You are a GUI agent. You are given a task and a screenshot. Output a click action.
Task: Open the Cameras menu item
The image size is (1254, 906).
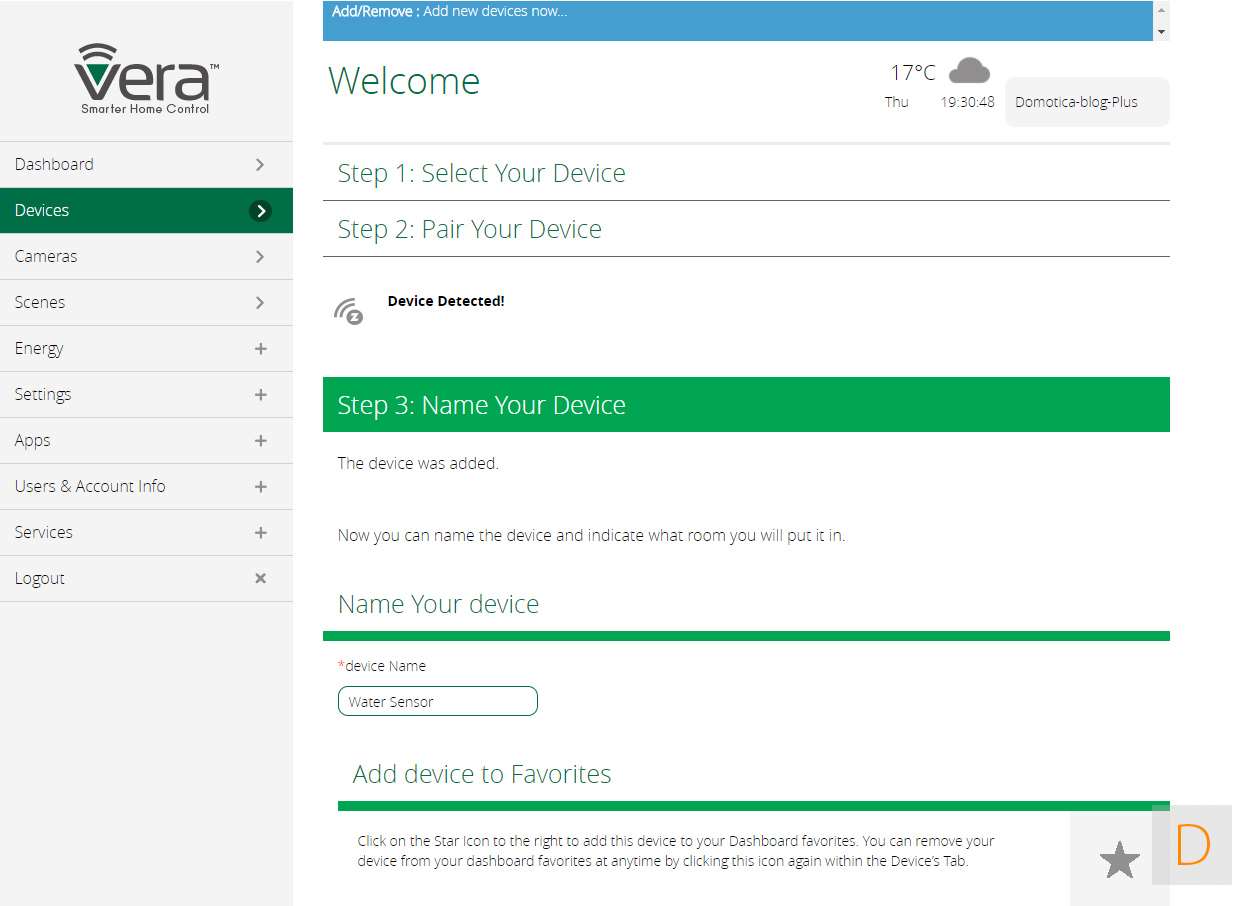coord(146,256)
